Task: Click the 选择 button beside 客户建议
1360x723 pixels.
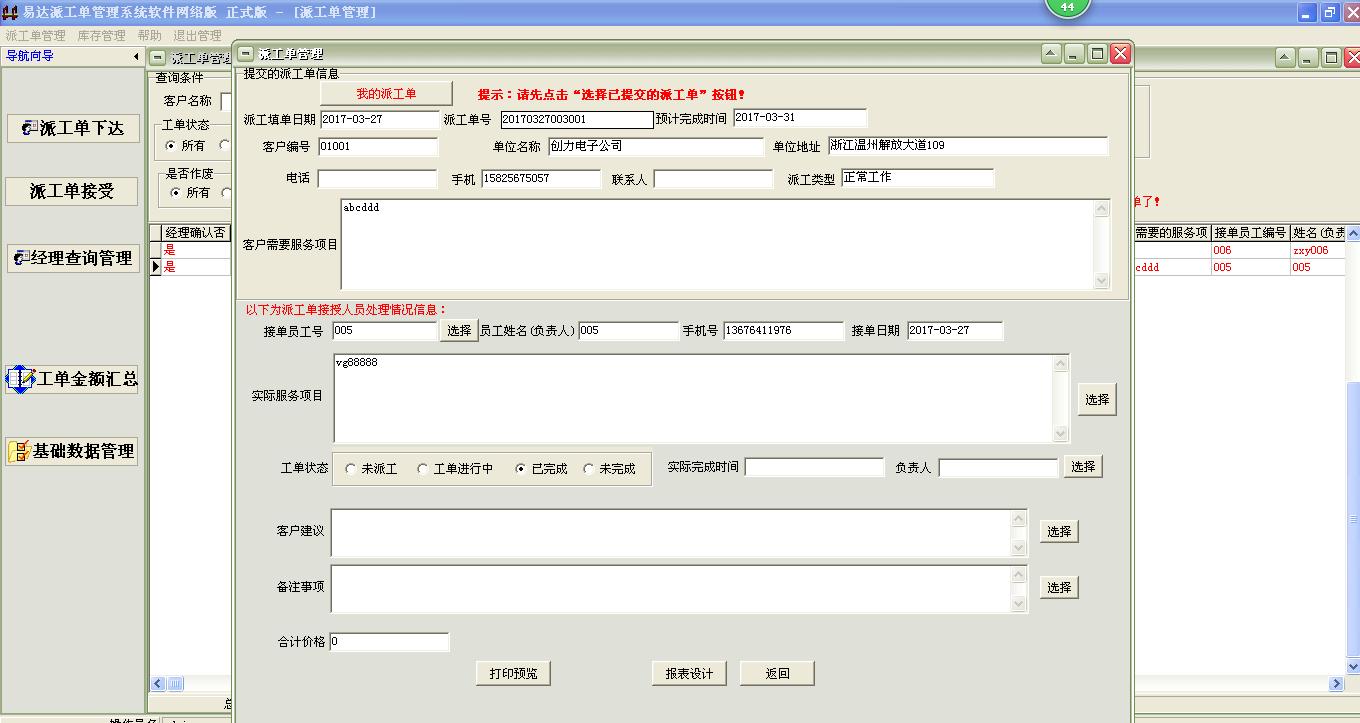Action: (x=1059, y=532)
